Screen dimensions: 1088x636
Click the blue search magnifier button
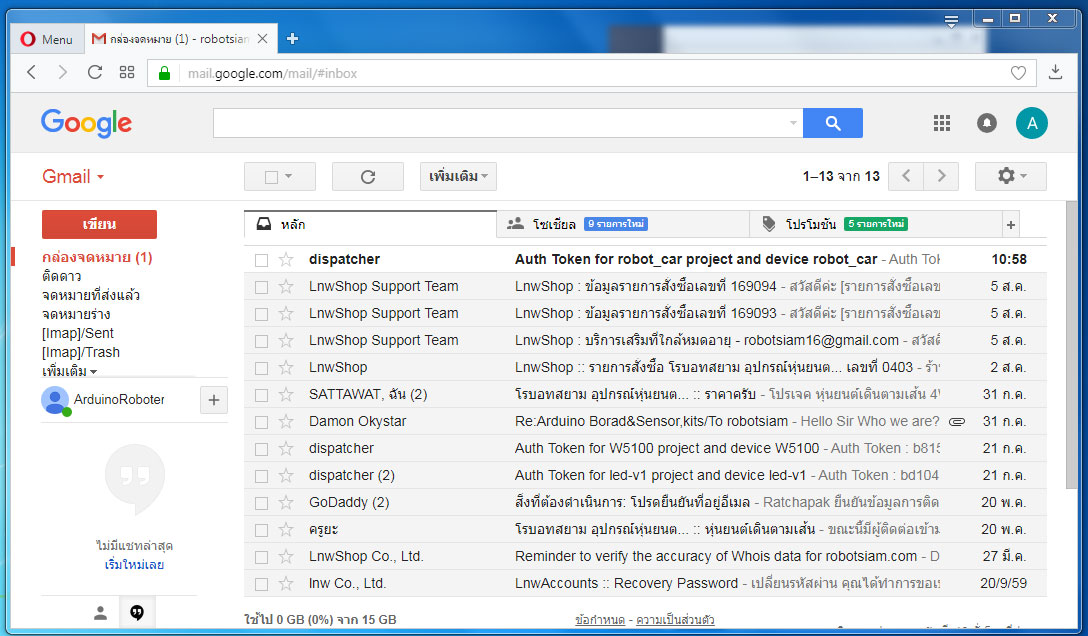[x=833, y=123]
